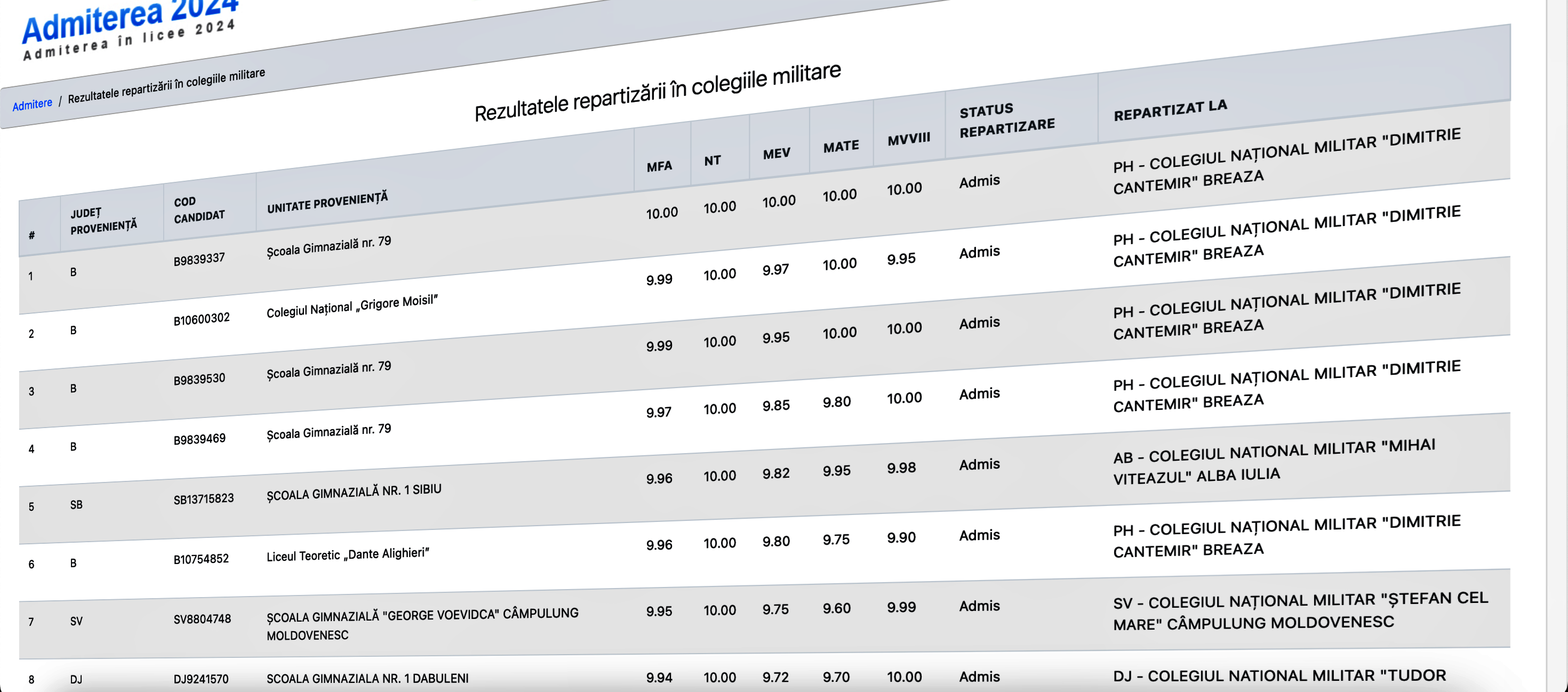1568x692 pixels.
Task: Click the PH - Breaza assignment in row 6
Action: [1287, 536]
